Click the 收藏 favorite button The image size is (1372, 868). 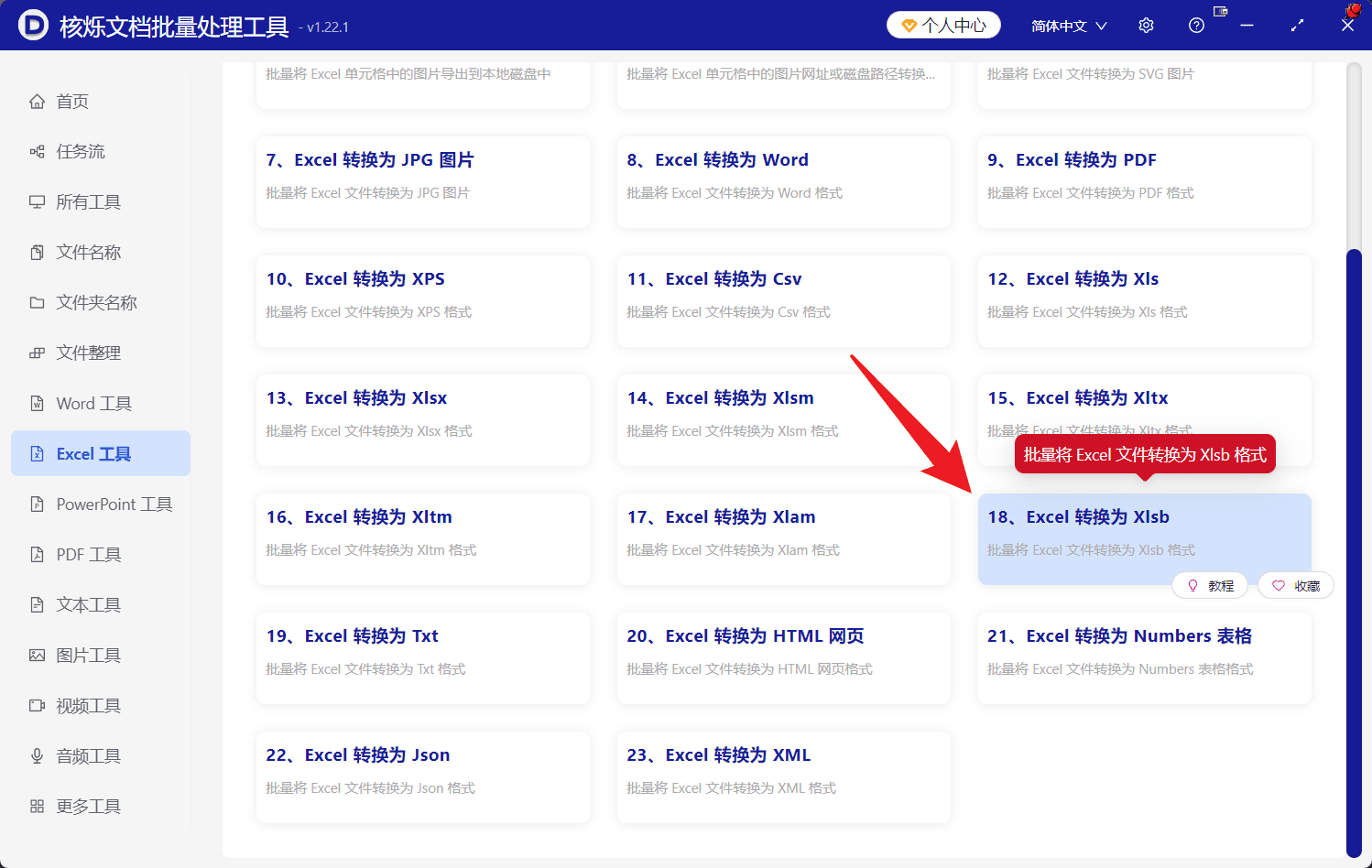1296,586
